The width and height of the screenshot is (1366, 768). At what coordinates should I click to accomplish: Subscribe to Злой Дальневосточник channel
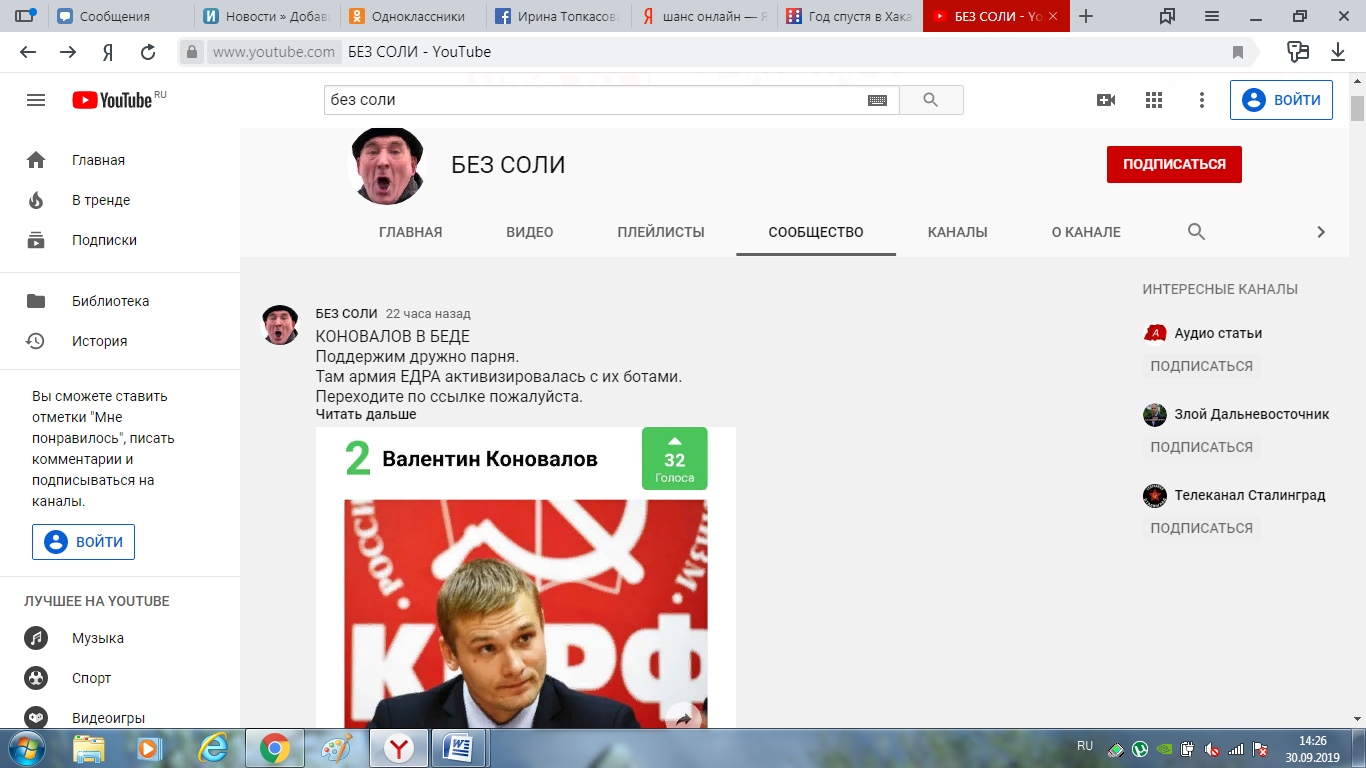[x=1201, y=447]
